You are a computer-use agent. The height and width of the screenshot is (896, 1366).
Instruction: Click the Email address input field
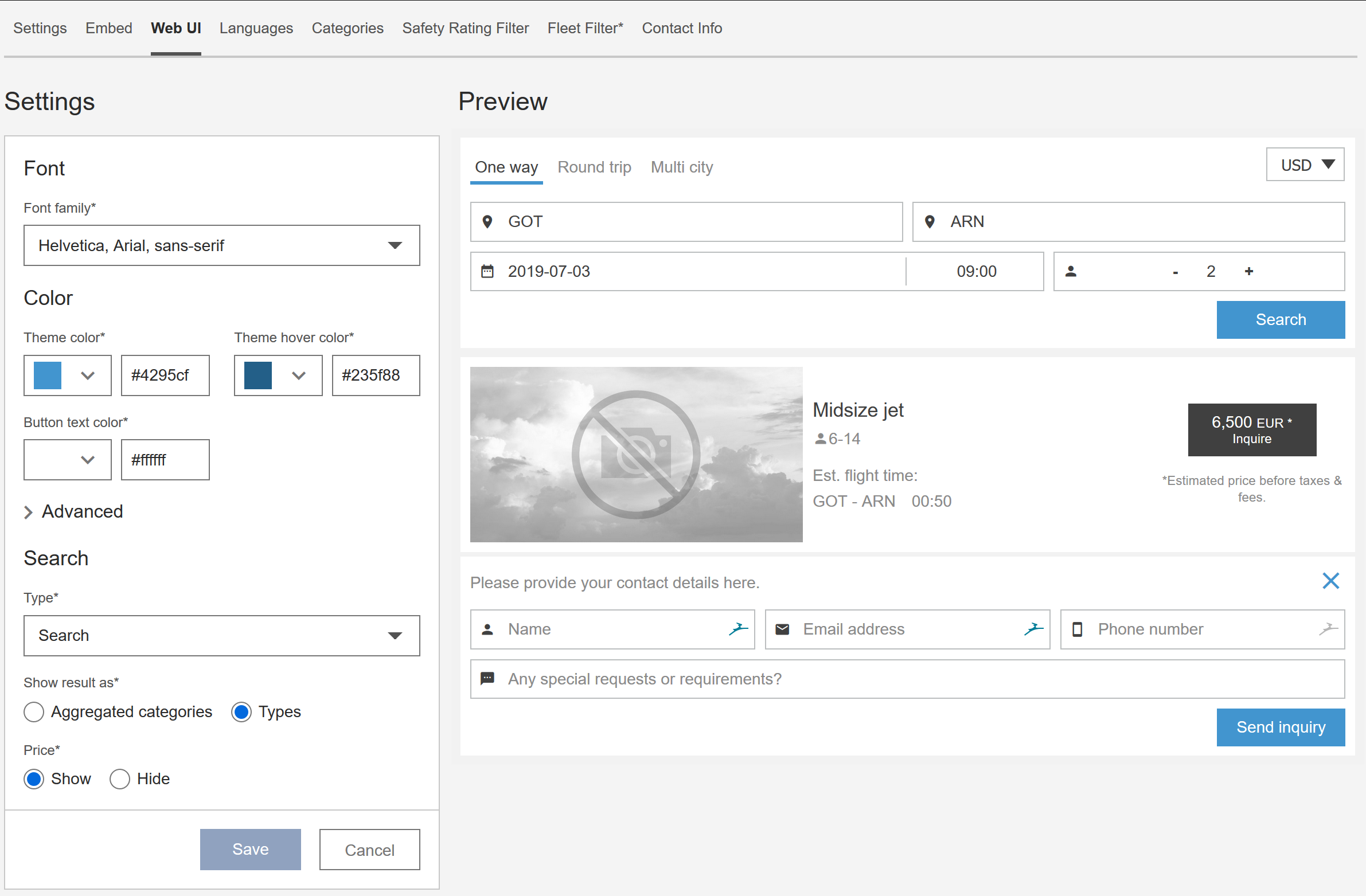(x=907, y=629)
